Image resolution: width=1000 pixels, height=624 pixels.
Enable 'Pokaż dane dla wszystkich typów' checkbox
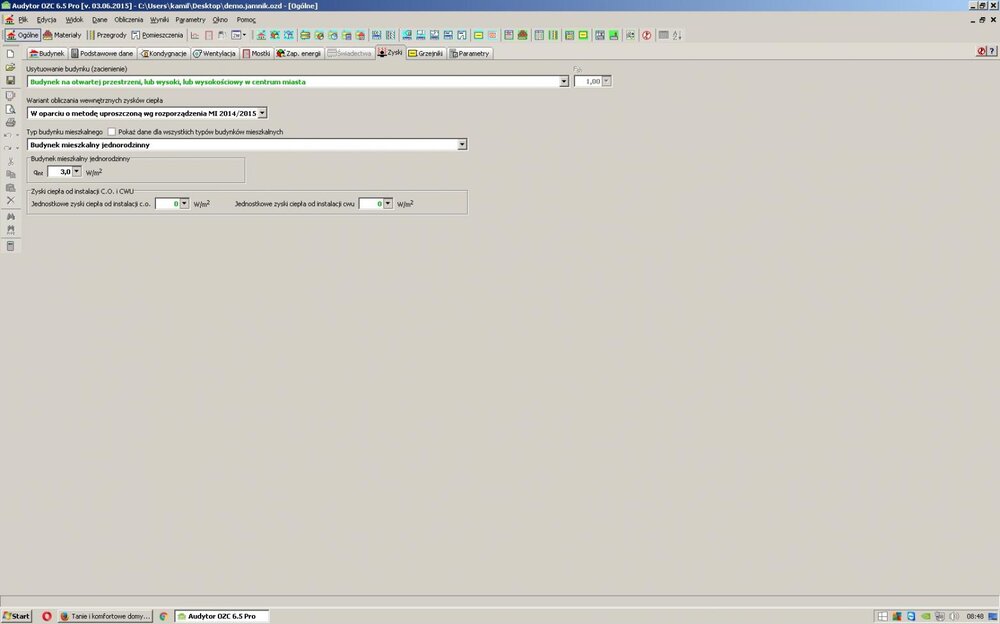pos(111,132)
